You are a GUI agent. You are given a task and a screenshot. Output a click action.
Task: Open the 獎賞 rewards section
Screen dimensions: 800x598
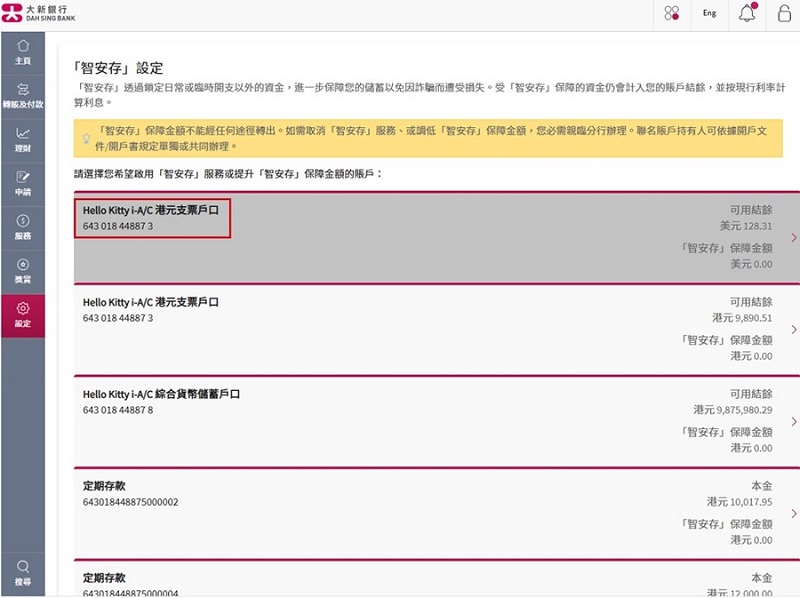click(22, 271)
